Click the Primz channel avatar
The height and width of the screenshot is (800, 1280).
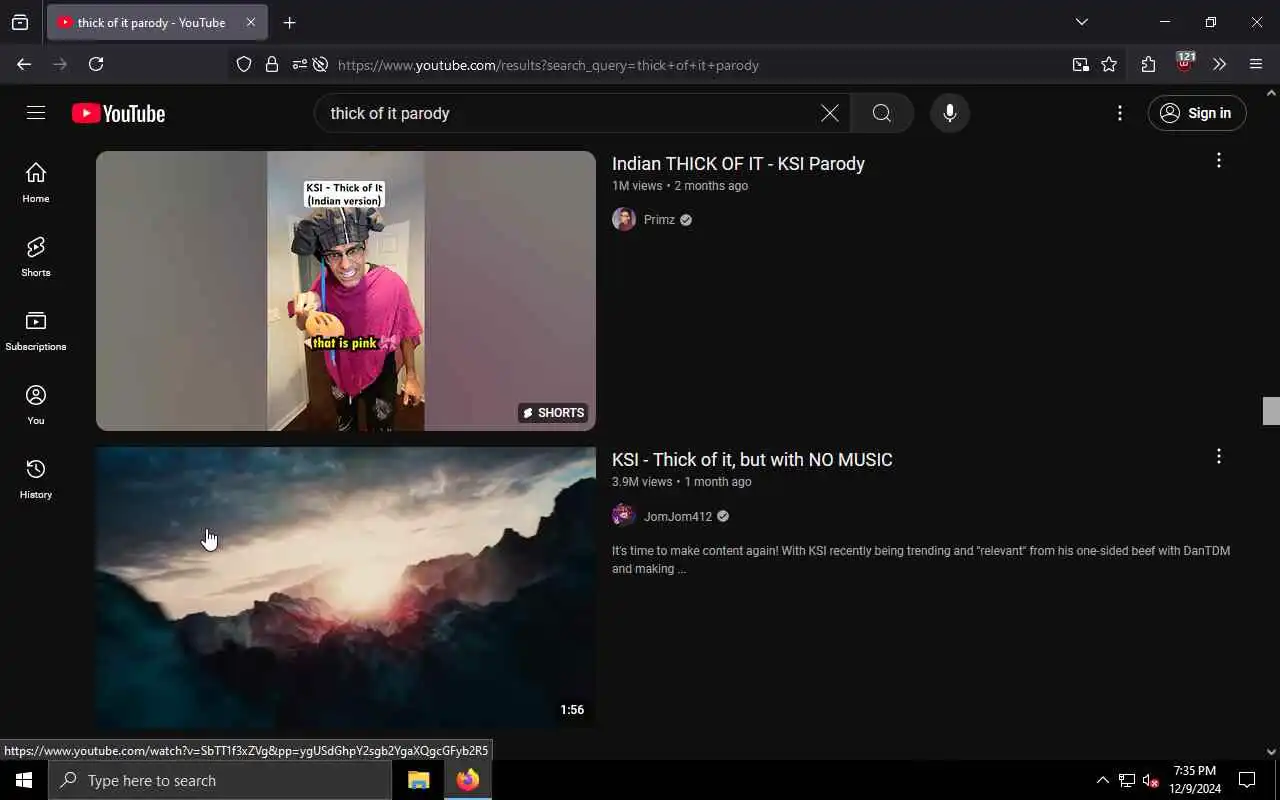(624, 220)
